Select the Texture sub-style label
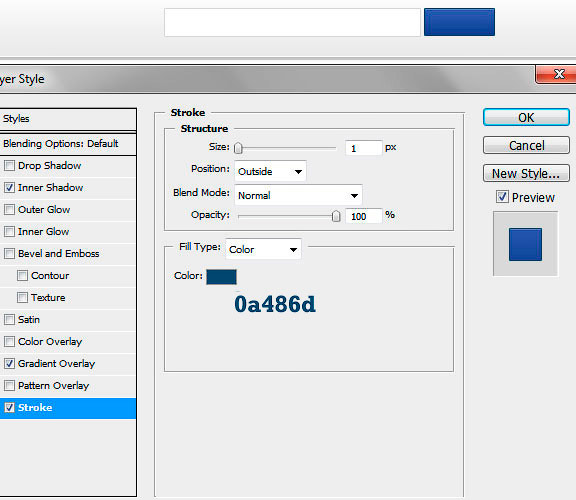Screen dimensions: 576x500 [48, 298]
